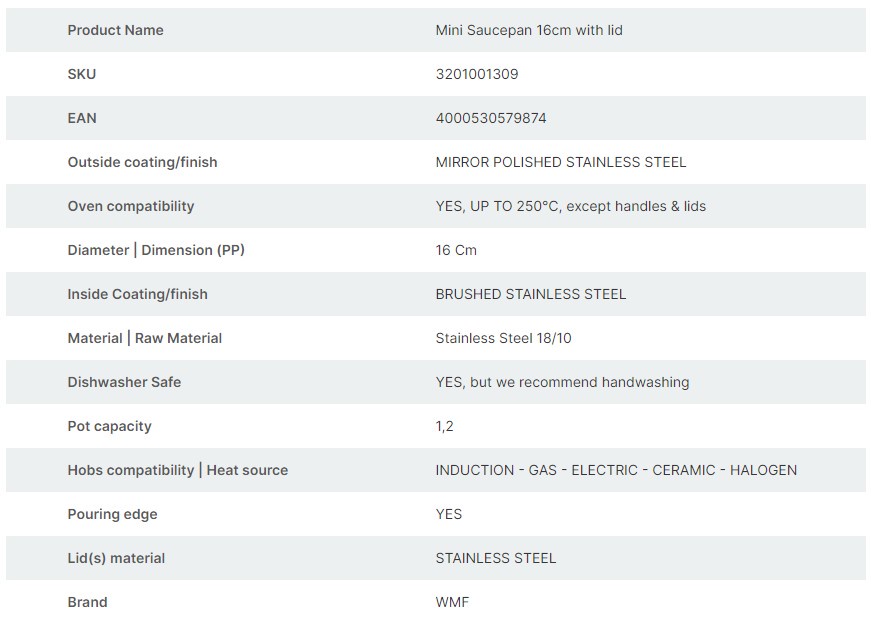Select the EAN code 4000530579874
The image size is (871, 628).
(491, 118)
